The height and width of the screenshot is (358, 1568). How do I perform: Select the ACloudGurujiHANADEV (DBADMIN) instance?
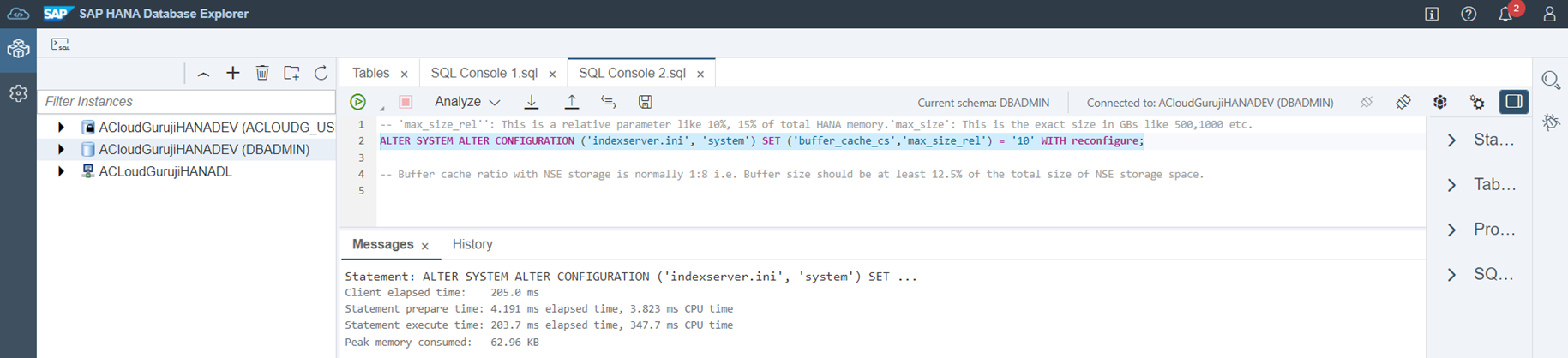coord(203,149)
